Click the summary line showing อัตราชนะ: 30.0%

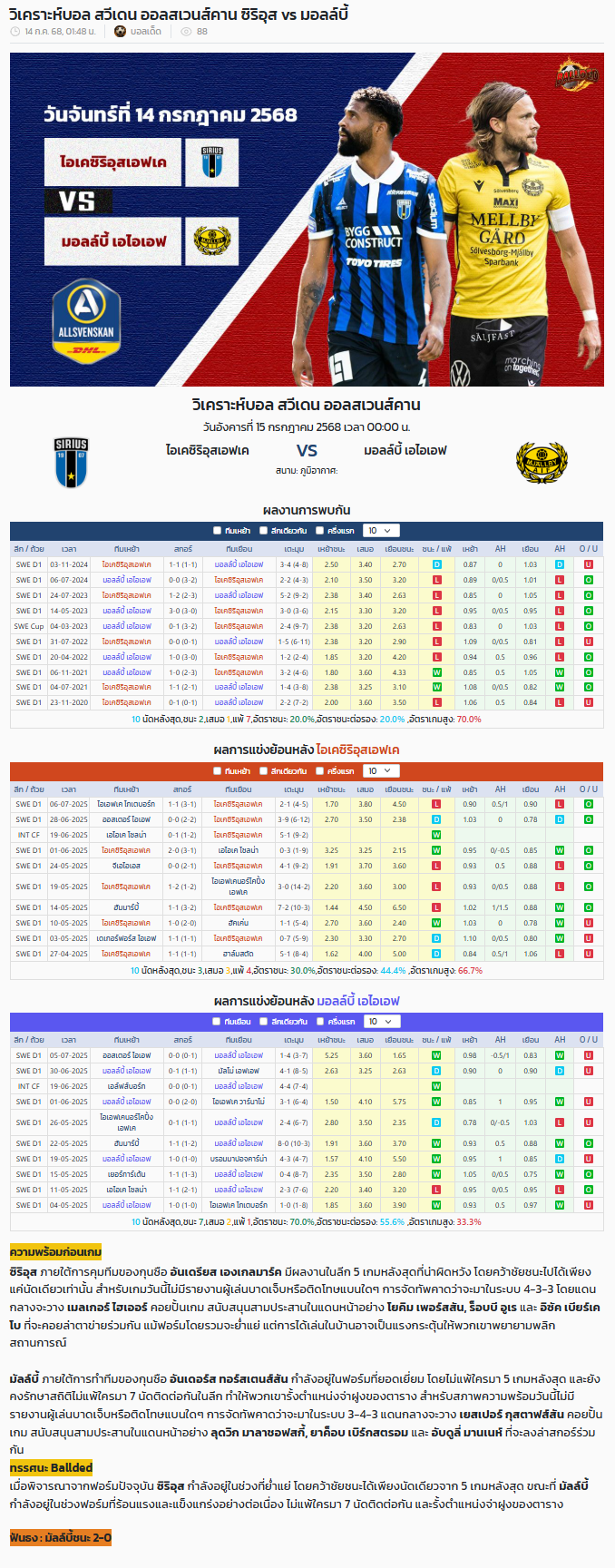tap(307, 970)
